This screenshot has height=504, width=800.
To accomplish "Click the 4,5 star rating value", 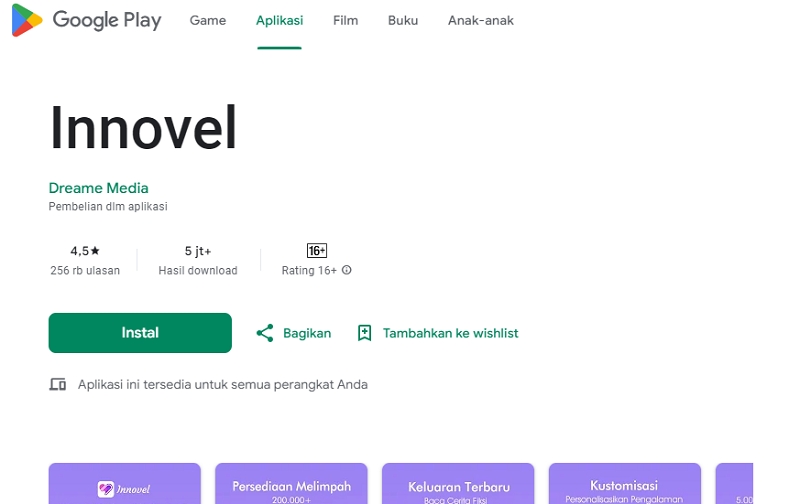I will pyautogui.click(x=85, y=251).
